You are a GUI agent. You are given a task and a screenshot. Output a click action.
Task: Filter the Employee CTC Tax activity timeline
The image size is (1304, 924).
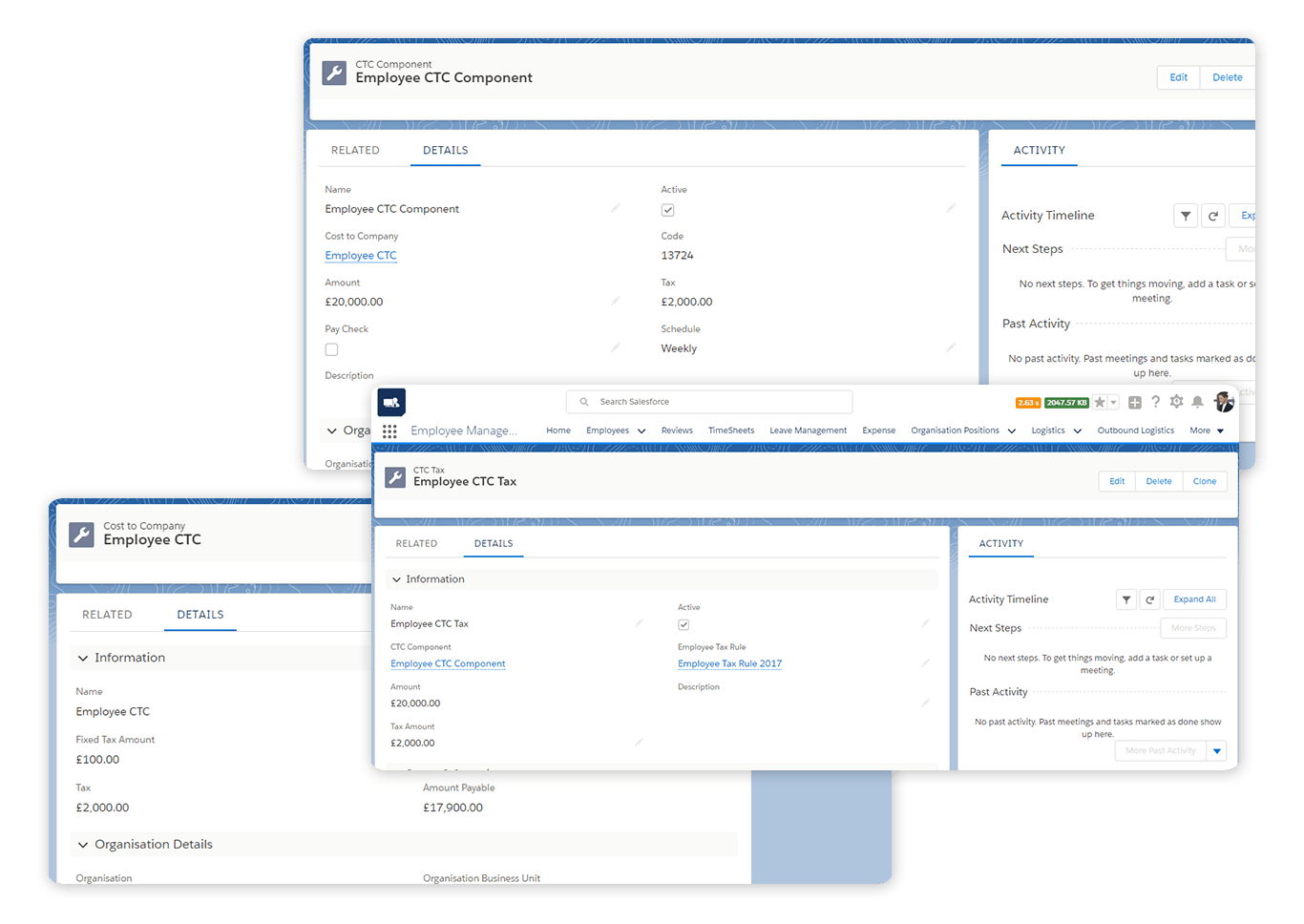tap(1126, 599)
